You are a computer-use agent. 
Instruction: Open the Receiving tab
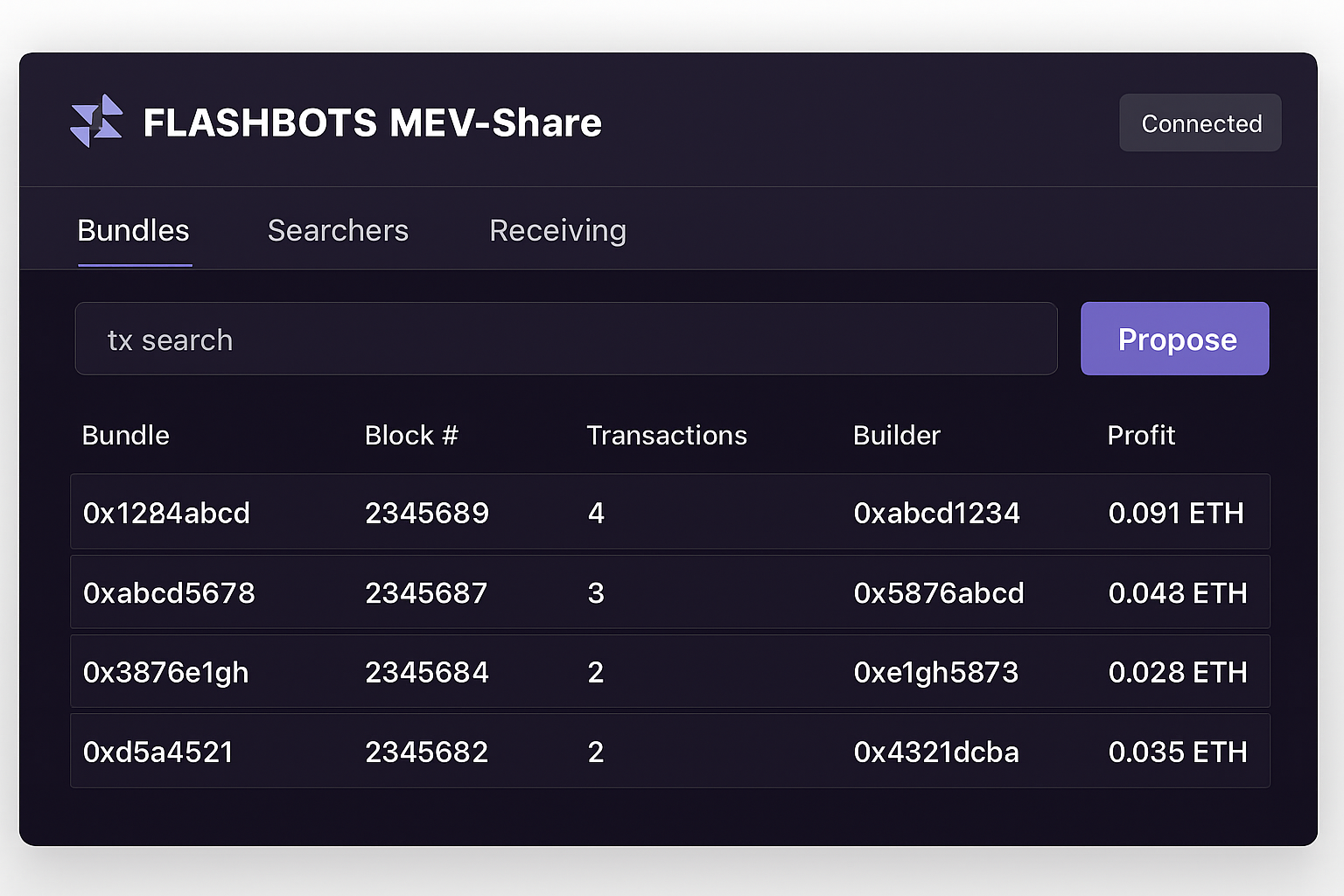tap(557, 230)
